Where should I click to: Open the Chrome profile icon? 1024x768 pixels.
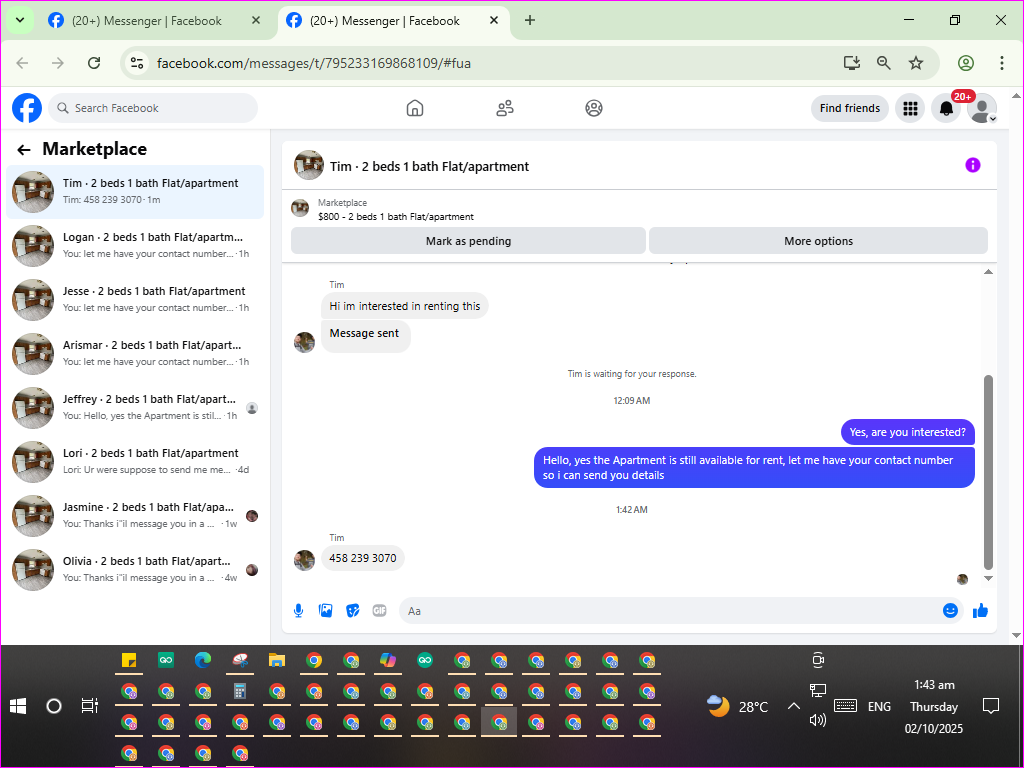pos(966,63)
